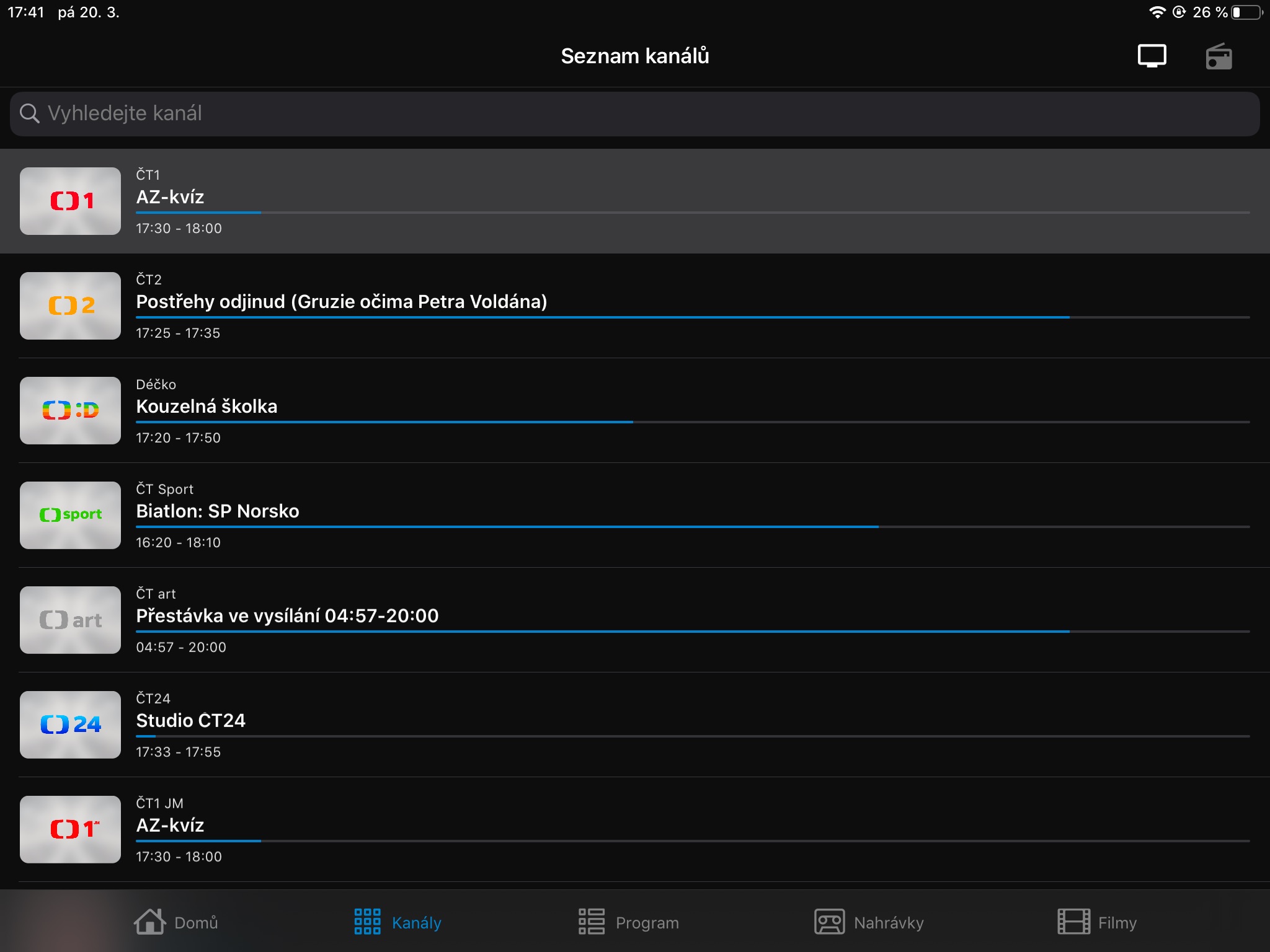Select the ČT art logo thumbnail
The height and width of the screenshot is (952, 1270).
coord(70,620)
